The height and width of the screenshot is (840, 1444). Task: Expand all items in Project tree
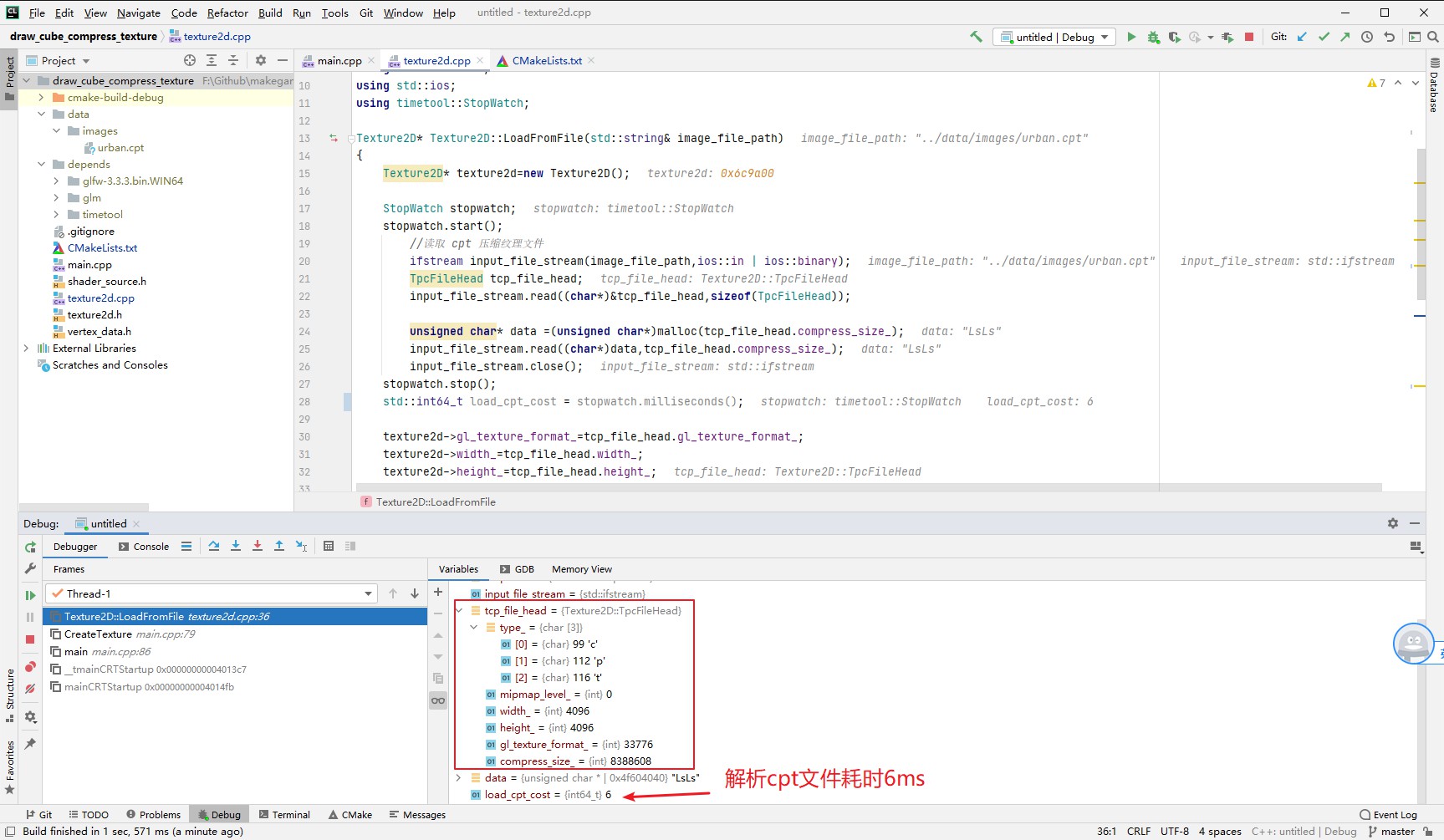pyautogui.click(x=212, y=60)
